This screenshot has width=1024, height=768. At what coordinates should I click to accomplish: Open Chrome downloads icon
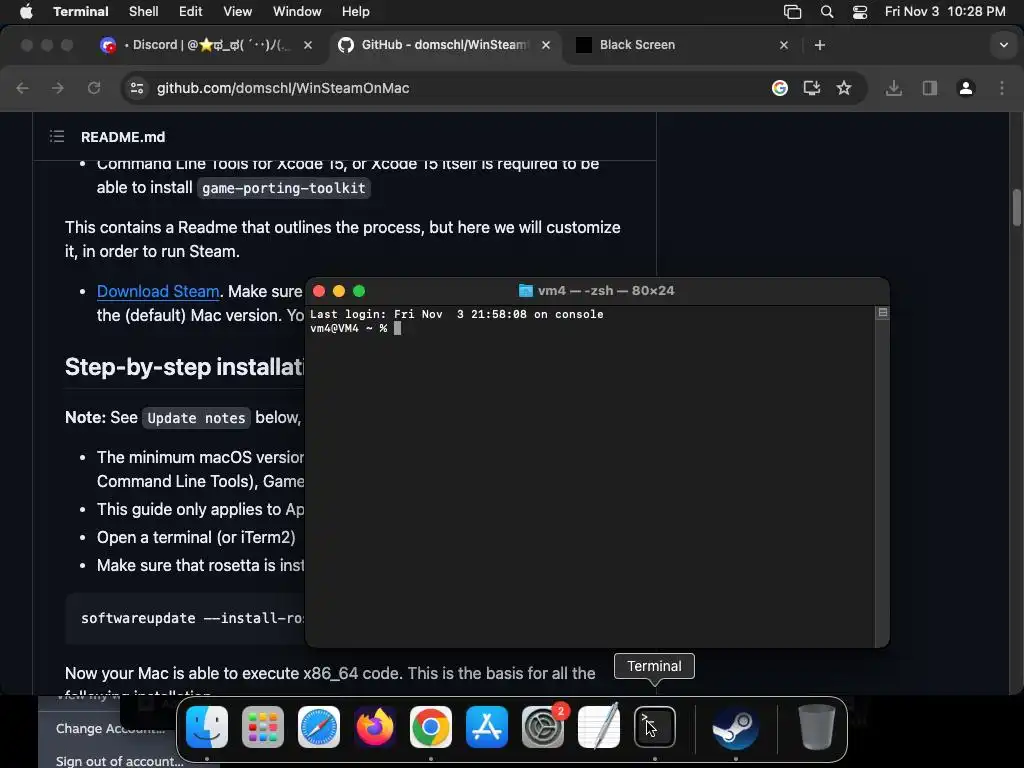[894, 88]
